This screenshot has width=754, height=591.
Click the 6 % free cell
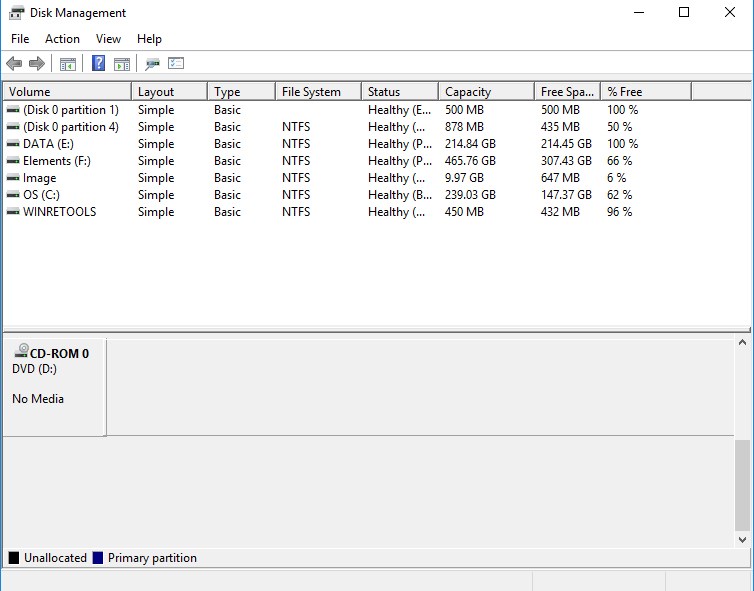coord(616,178)
